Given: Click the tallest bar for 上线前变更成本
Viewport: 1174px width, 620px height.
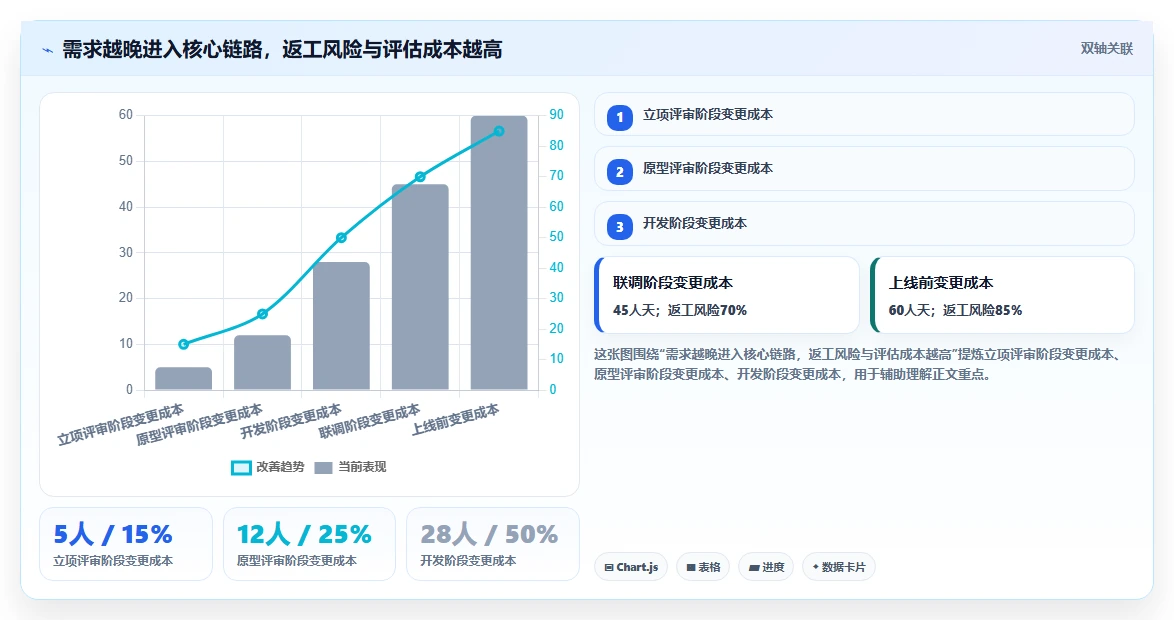Looking at the screenshot, I should tap(499, 253).
